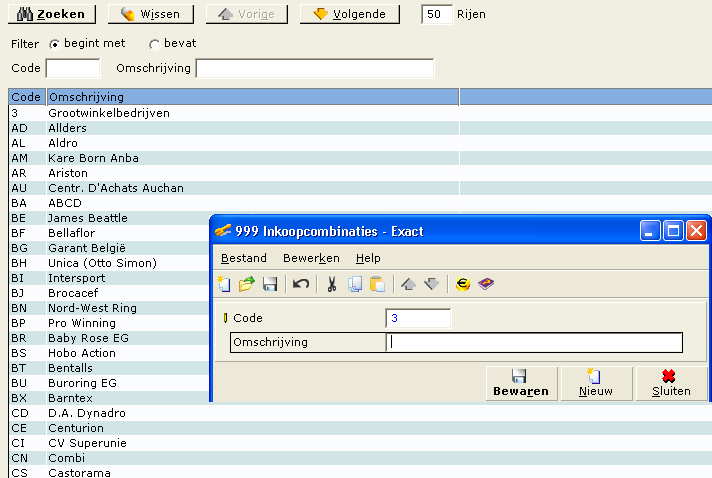The width and height of the screenshot is (712, 478).
Task: Click the Omschrijving filter input field
Action: click(x=315, y=69)
